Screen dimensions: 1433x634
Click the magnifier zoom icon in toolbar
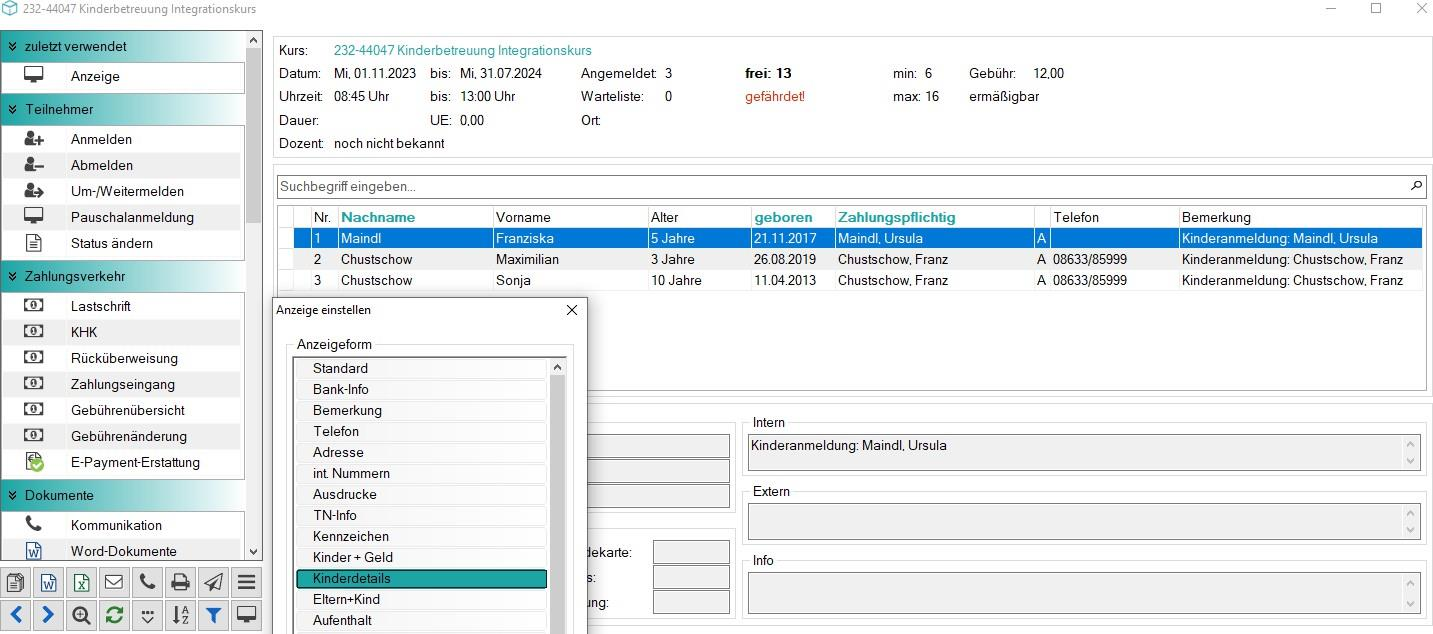coord(81,616)
